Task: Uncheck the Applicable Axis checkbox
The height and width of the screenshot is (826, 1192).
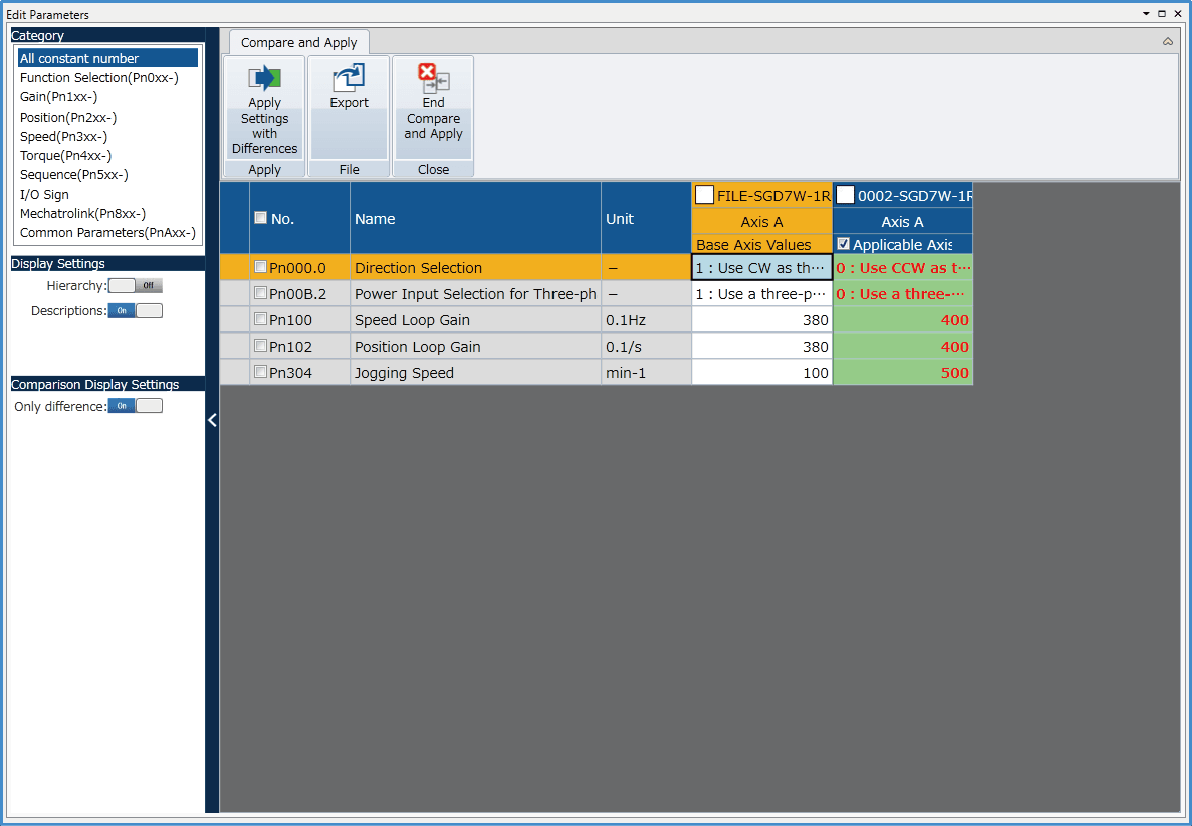Action: click(843, 244)
